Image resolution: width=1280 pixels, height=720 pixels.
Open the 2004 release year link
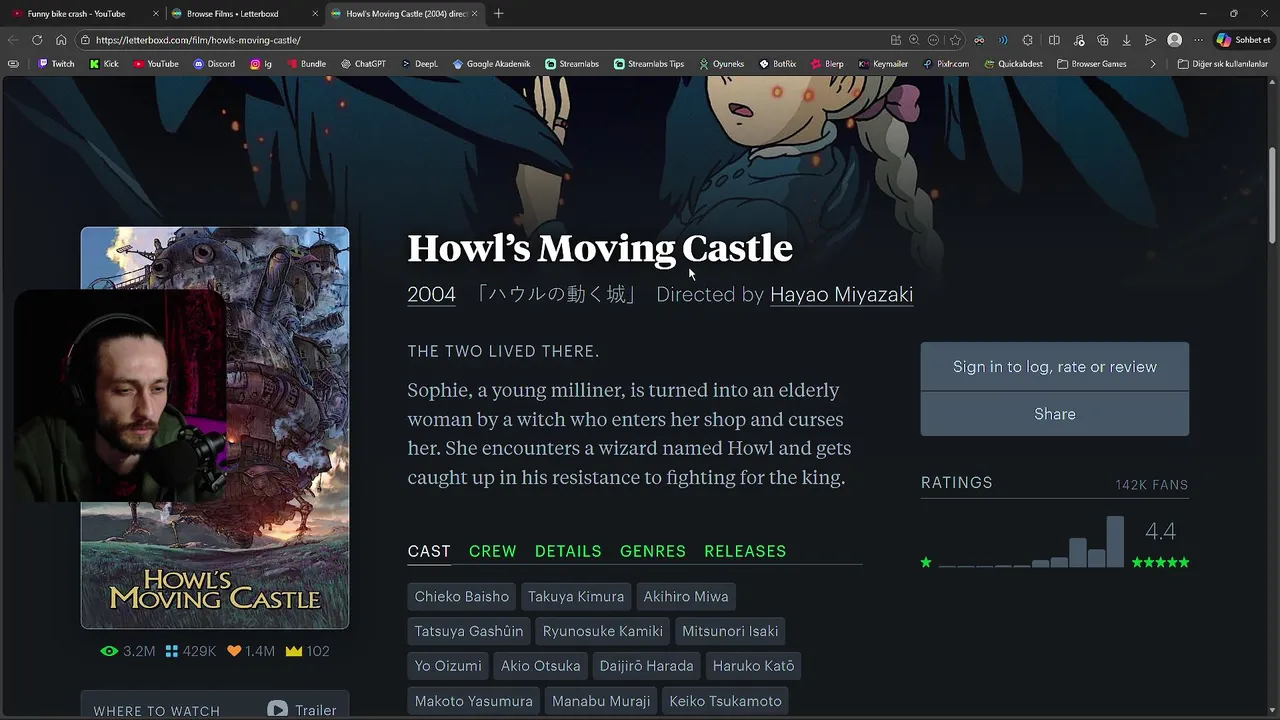[431, 295]
